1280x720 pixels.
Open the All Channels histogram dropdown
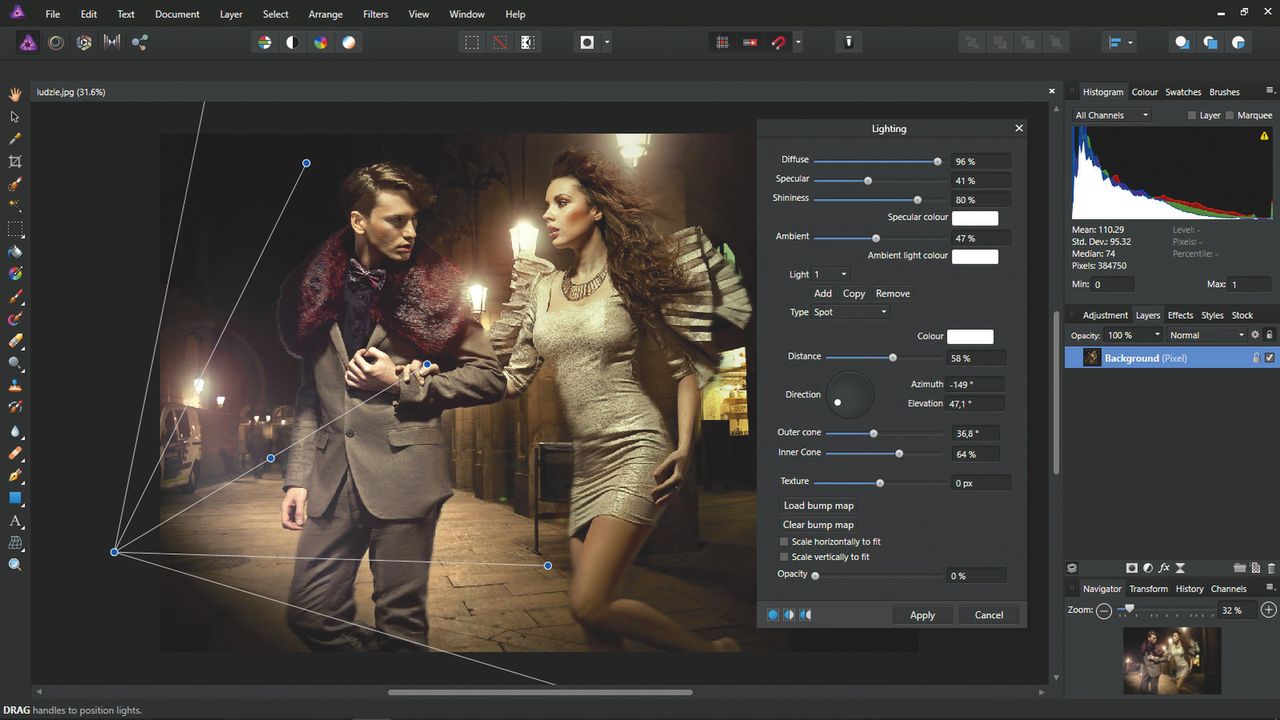point(1111,116)
